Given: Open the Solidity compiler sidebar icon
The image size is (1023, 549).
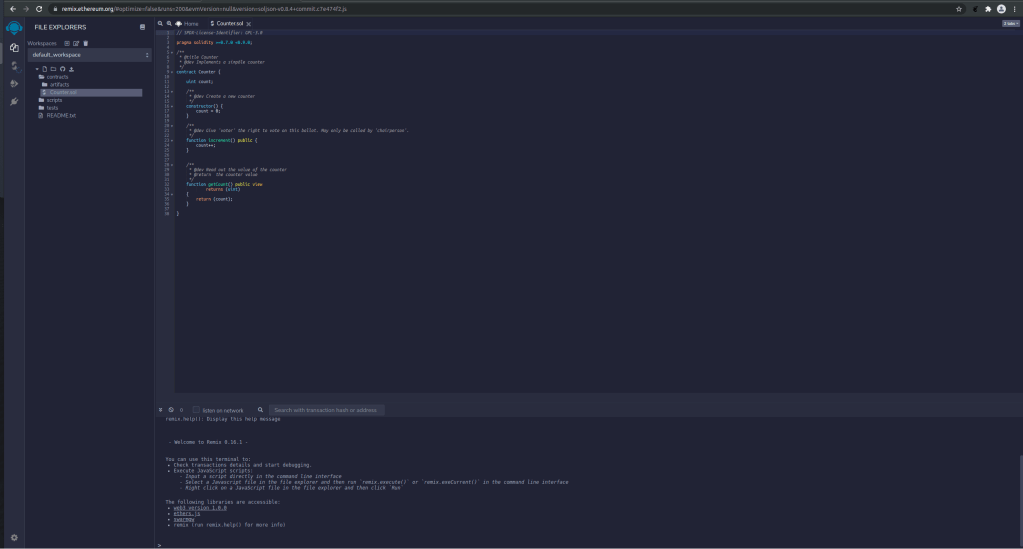Looking at the screenshot, I should pos(14,66).
